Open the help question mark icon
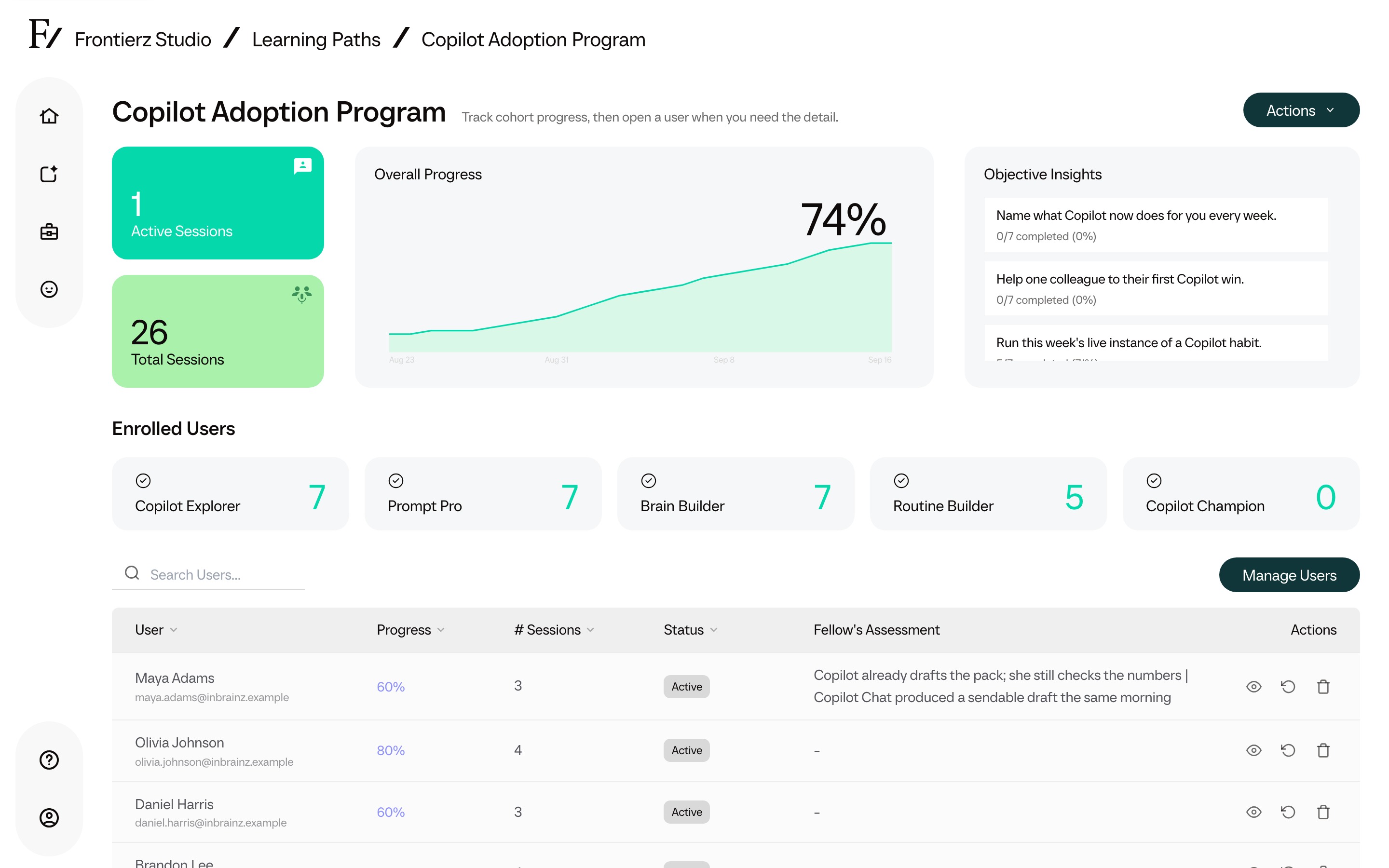 pyautogui.click(x=49, y=759)
